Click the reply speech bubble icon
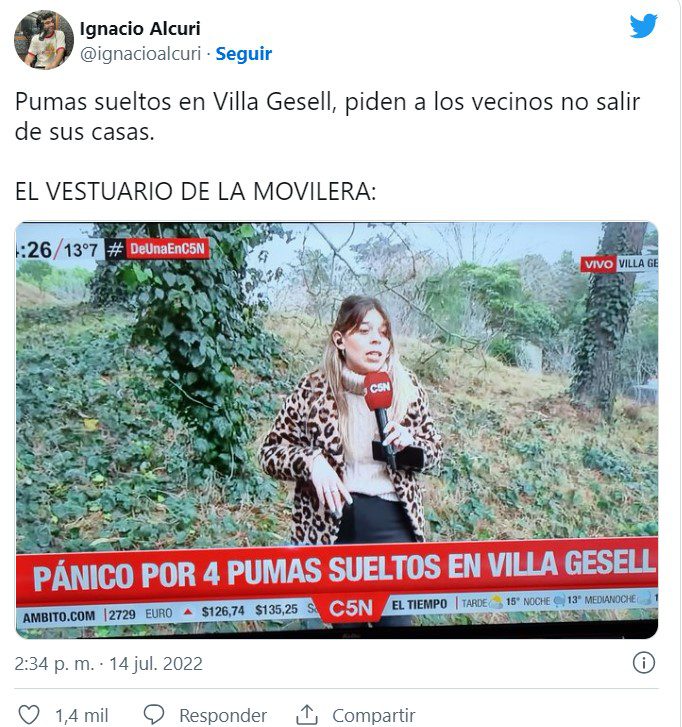The height and width of the screenshot is (727, 682). pos(154,714)
